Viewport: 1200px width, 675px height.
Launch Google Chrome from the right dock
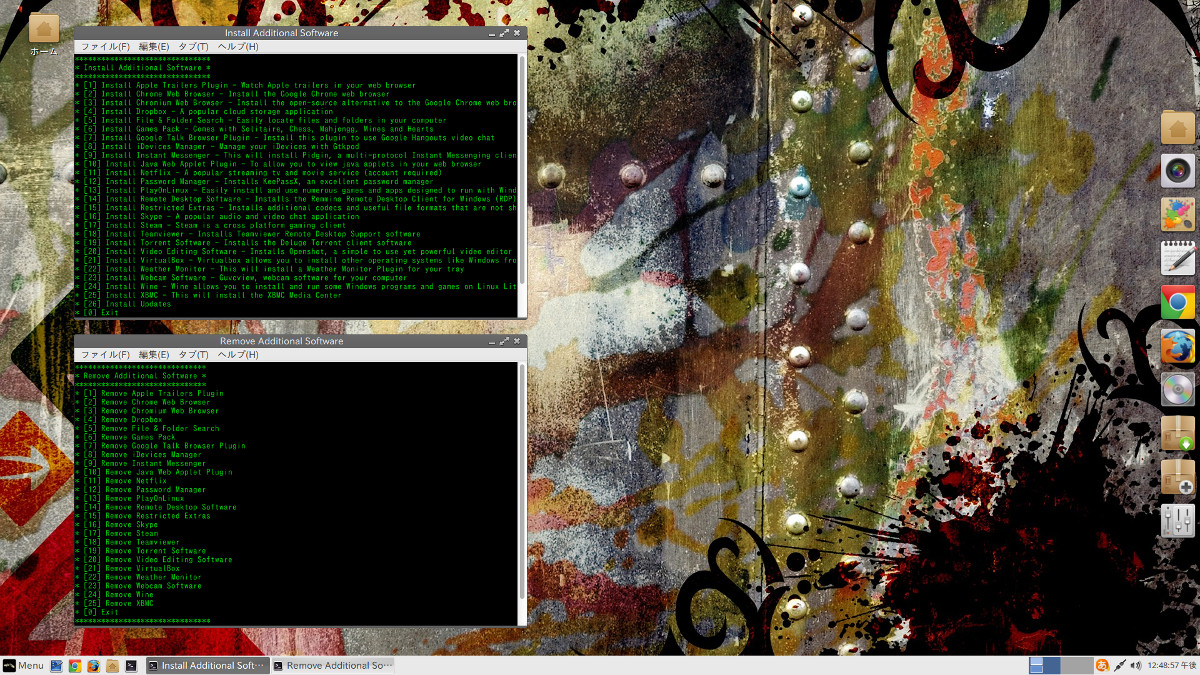click(1178, 302)
